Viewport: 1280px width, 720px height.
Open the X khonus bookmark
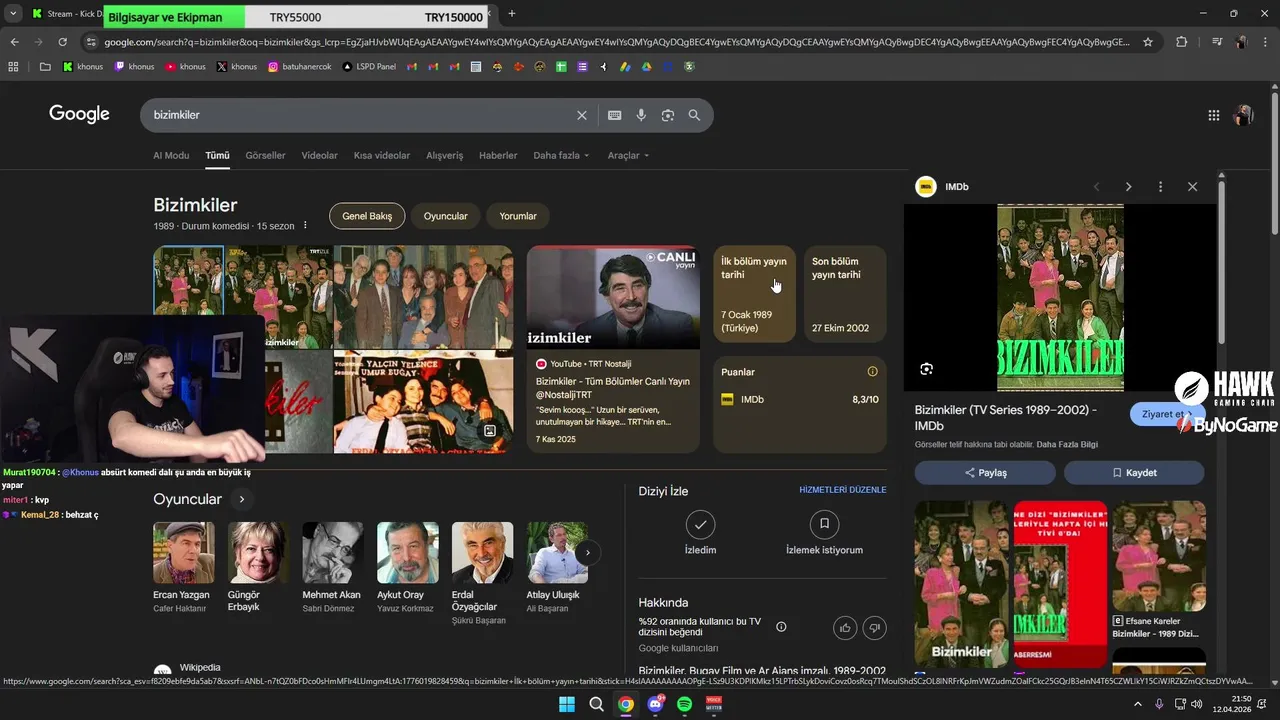(237, 67)
